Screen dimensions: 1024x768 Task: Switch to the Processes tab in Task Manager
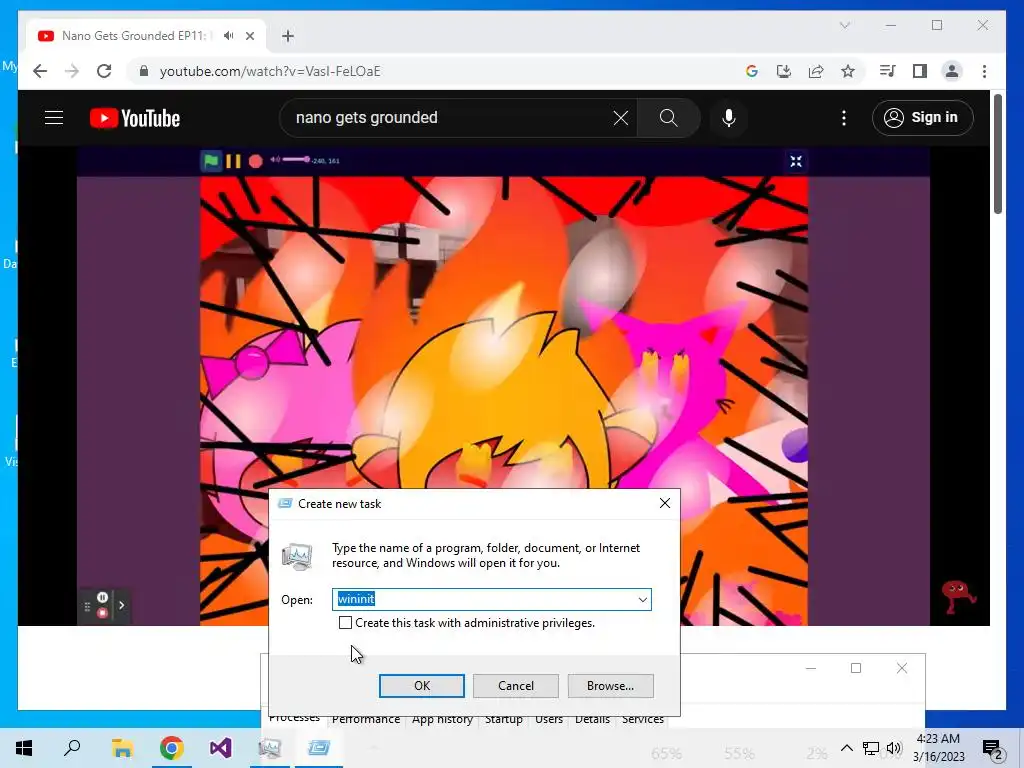point(295,718)
